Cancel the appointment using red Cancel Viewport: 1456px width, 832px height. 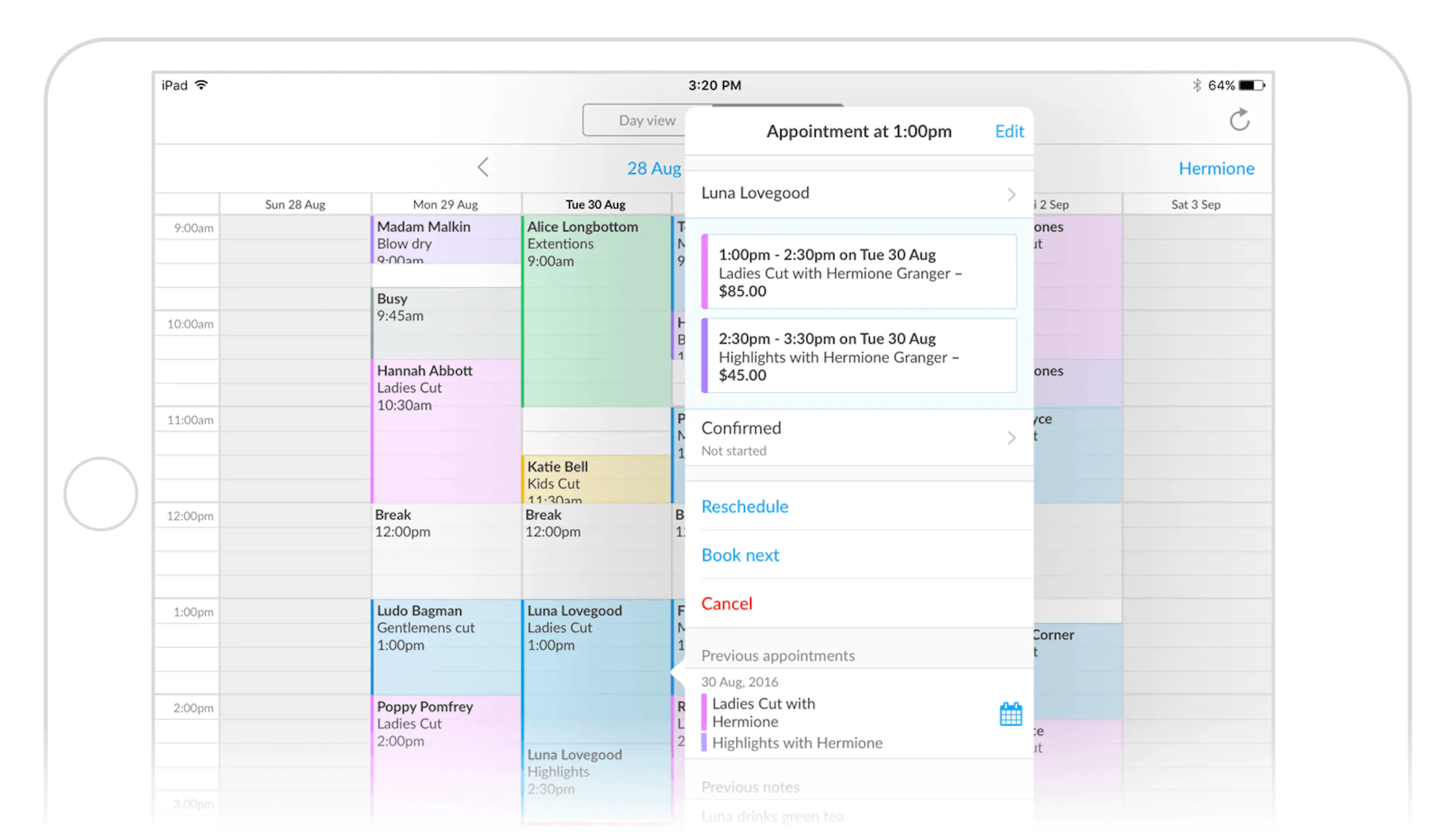click(x=727, y=603)
